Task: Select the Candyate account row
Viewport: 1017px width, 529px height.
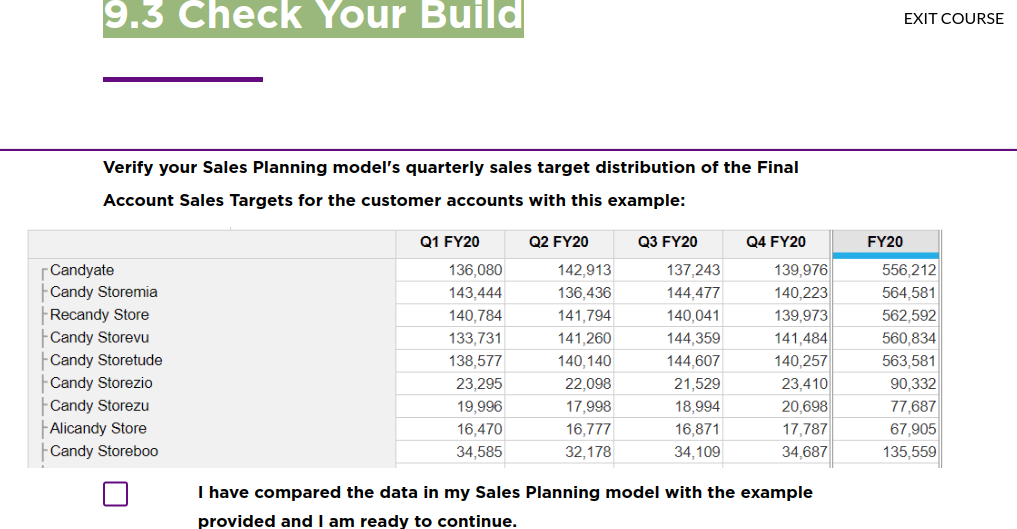Action: click(x=82, y=270)
